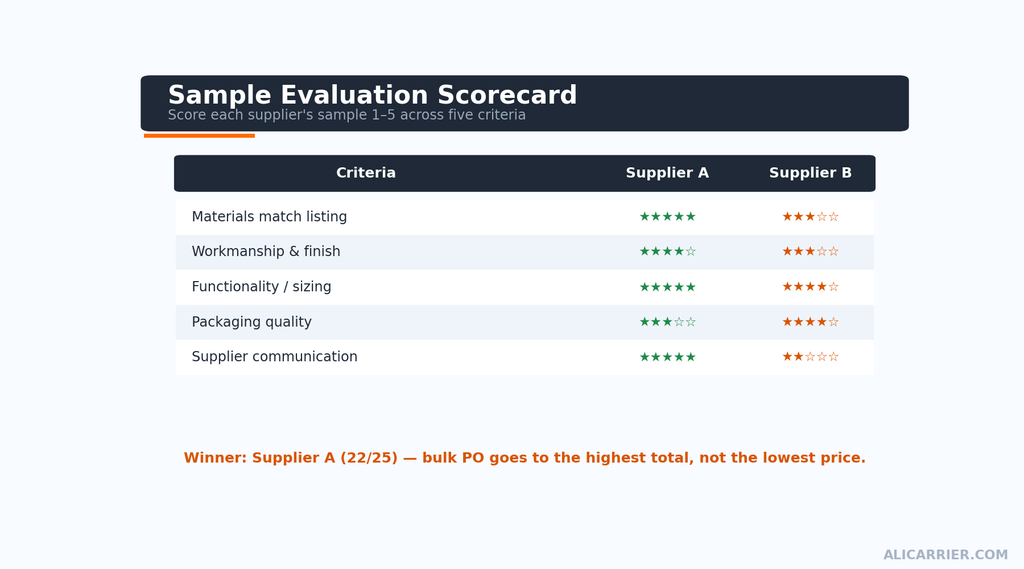Viewport: 1024px width, 569px height.
Task: Select the Materials match listing row label
Action: tap(269, 216)
